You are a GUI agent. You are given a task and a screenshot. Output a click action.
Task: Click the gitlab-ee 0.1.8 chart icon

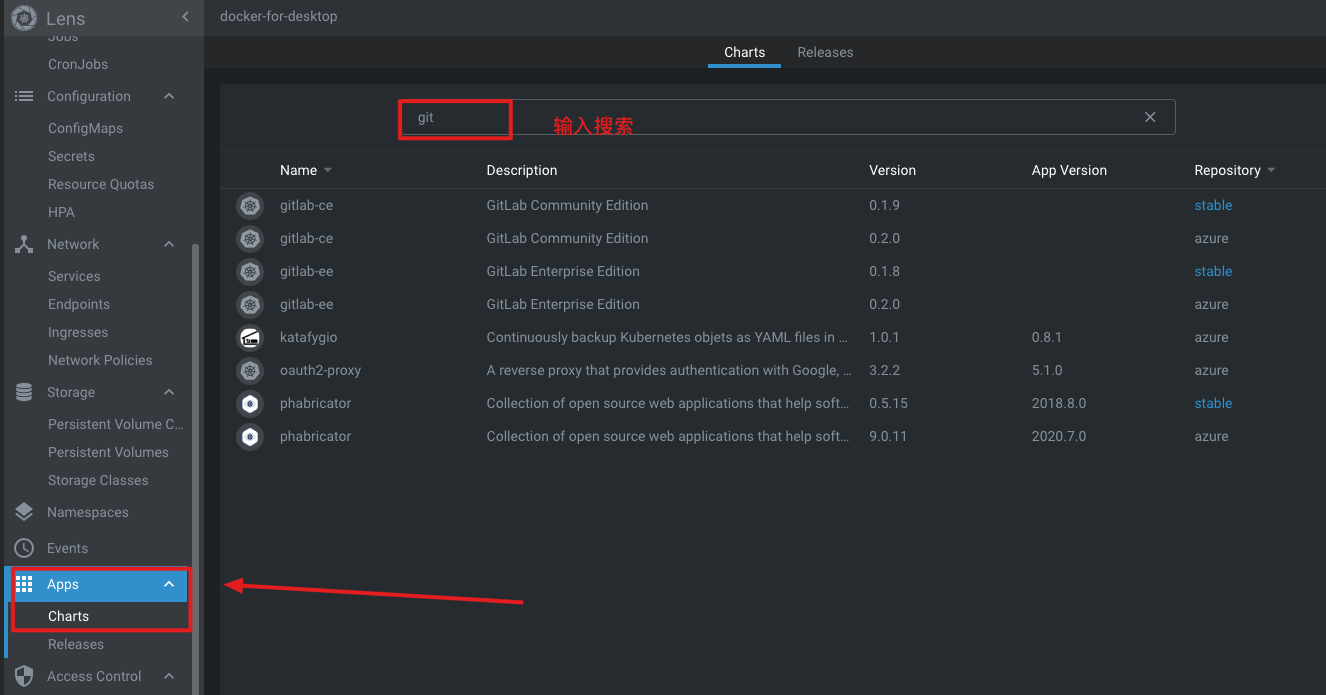pyautogui.click(x=250, y=272)
